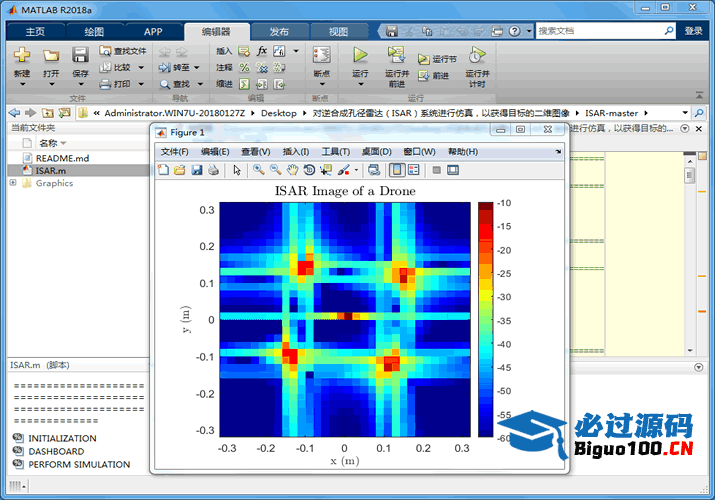Toggle Insert Legend in figure toolbar

tap(414, 170)
